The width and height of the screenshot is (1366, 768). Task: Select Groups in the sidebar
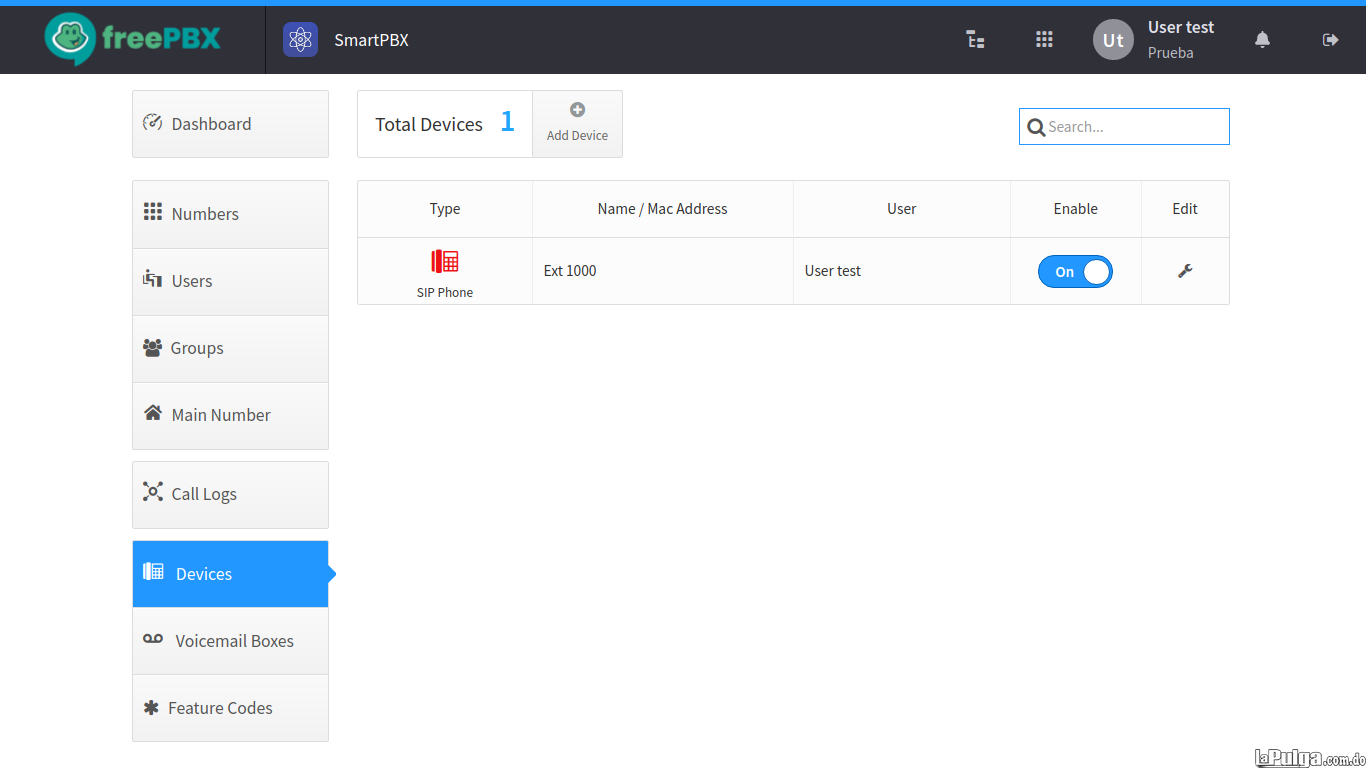click(230, 348)
